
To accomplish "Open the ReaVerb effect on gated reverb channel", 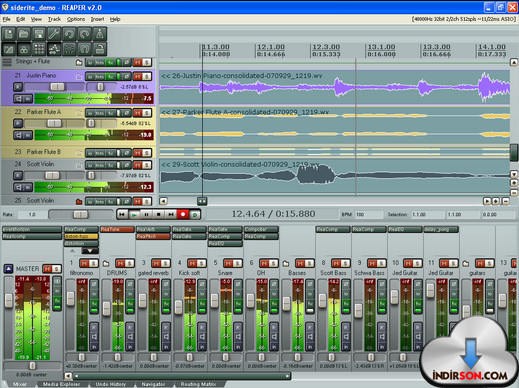I will coord(153,229).
